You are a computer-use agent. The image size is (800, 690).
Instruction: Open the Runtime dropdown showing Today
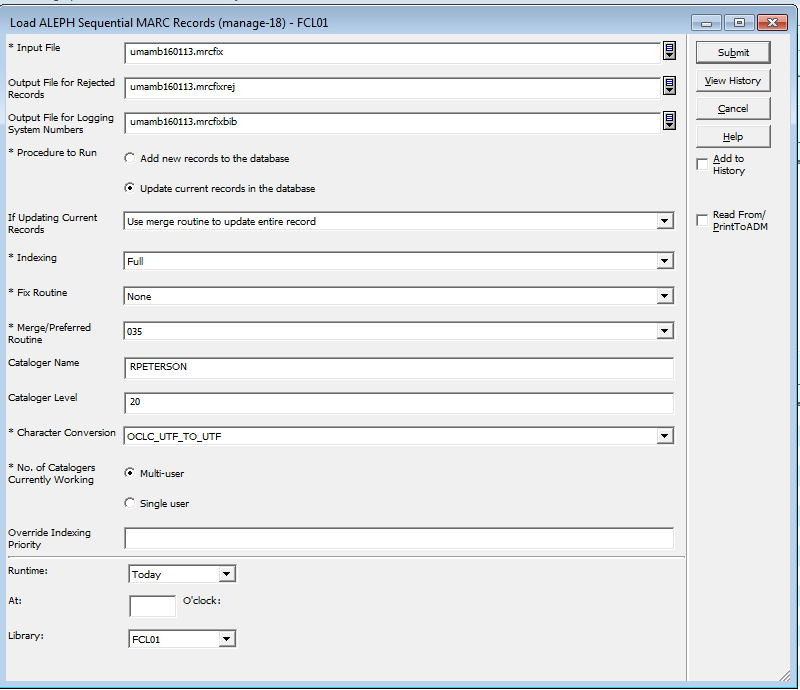(x=227, y=574)
